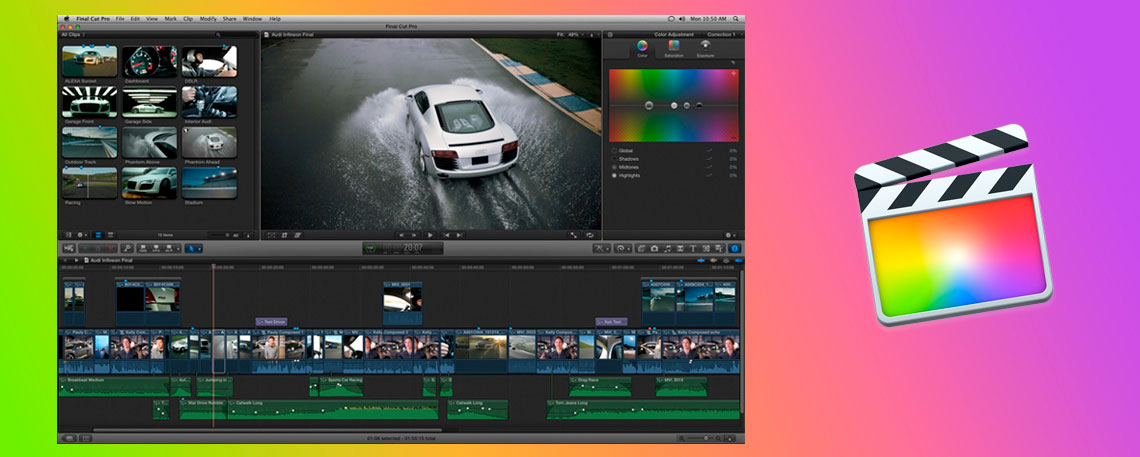The image size is (1140, 457).
Task: Select the Slow Motion clip thumbnail
Action: (149, 183)
